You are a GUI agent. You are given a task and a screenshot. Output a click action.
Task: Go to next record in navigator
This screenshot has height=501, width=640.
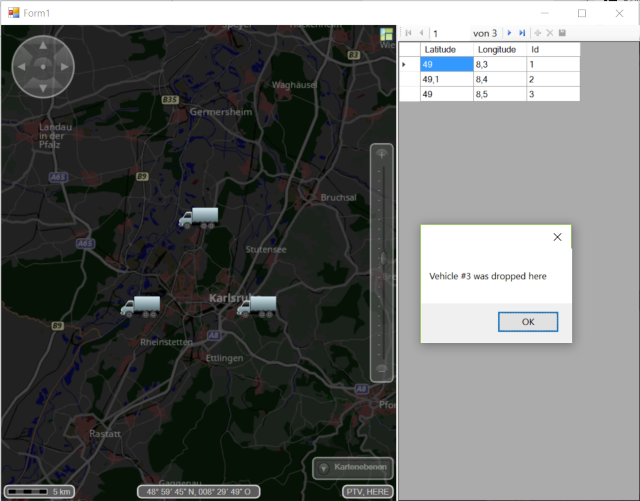pos(509,33)
